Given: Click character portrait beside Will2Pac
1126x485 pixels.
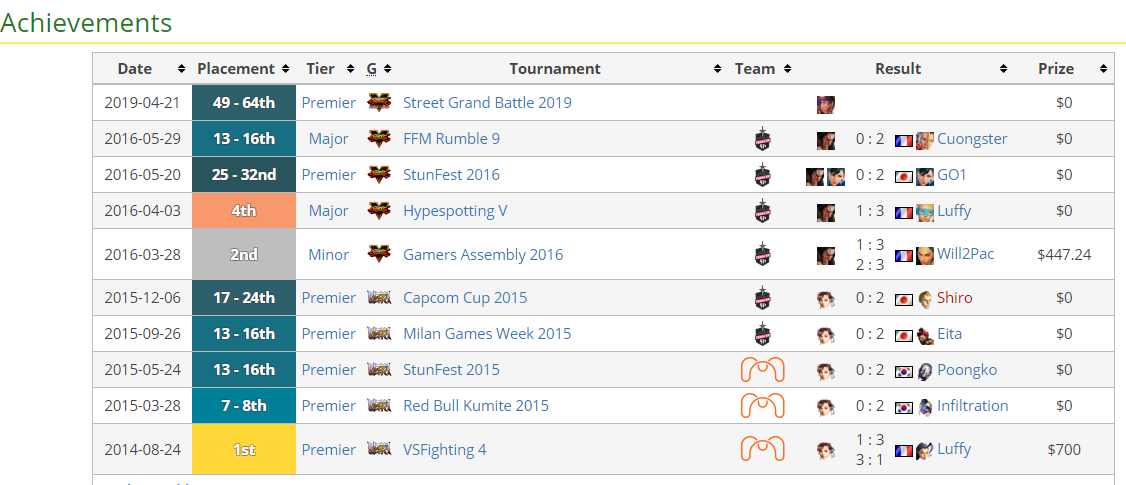Looking at the screenshot, I should (x=925, y=255).
